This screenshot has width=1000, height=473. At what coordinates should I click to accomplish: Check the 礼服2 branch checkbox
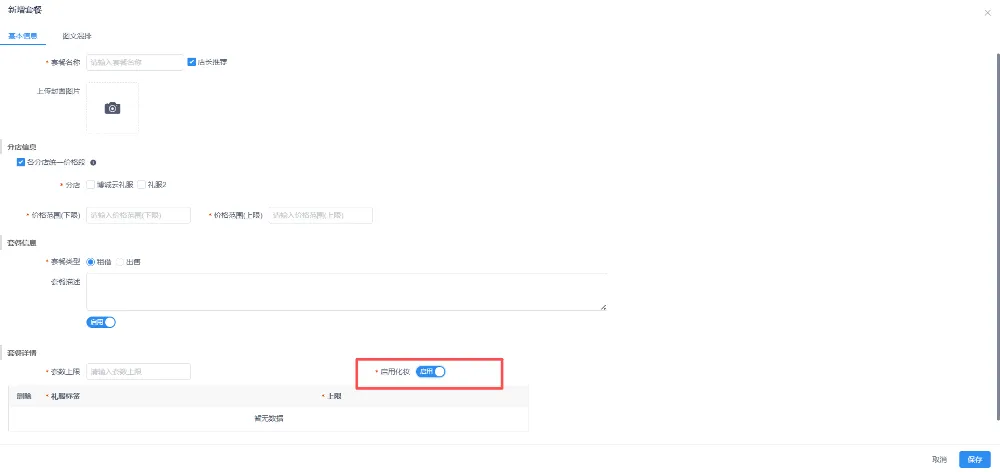[x=142, y=185]
